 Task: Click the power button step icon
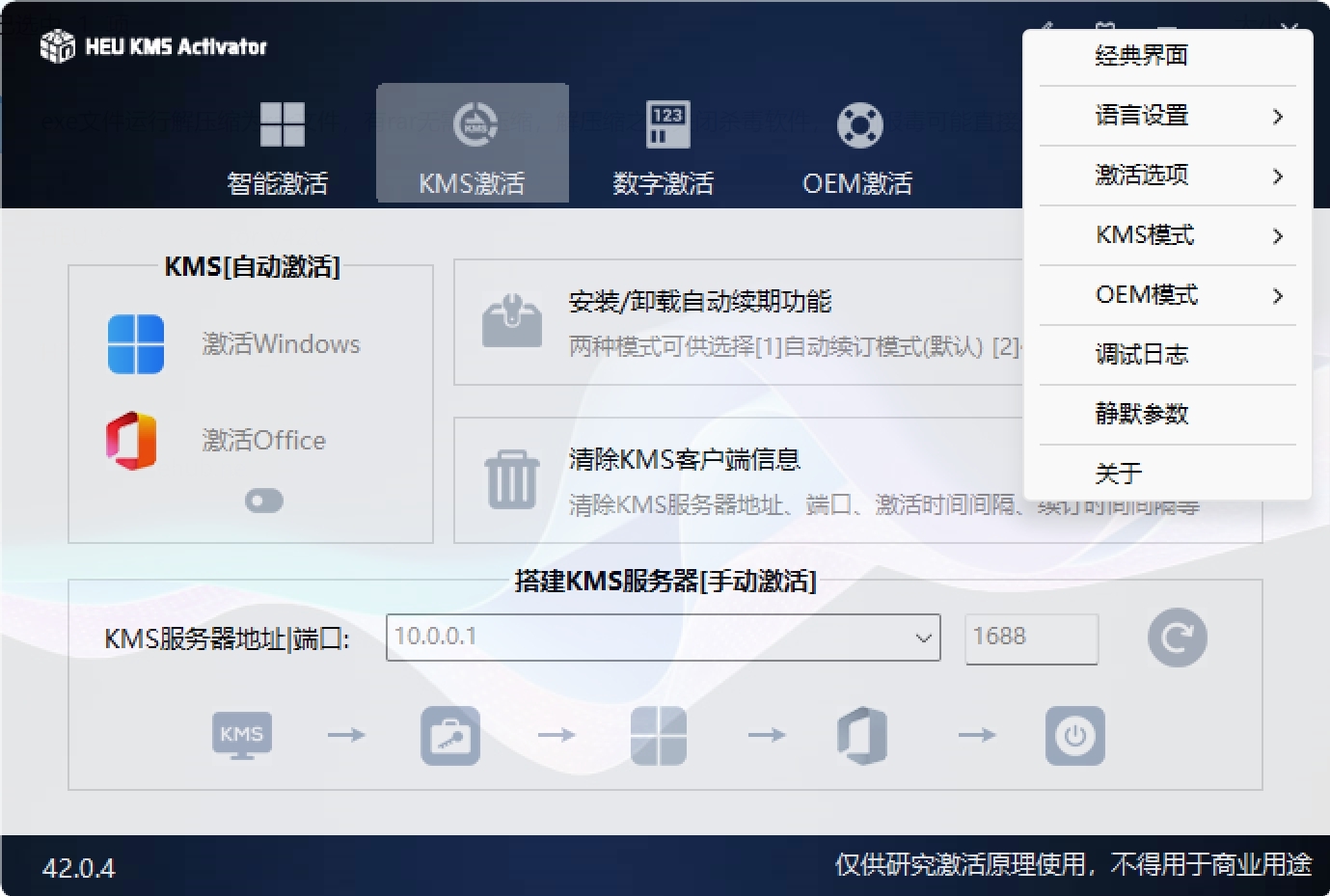pos(1074,736)
